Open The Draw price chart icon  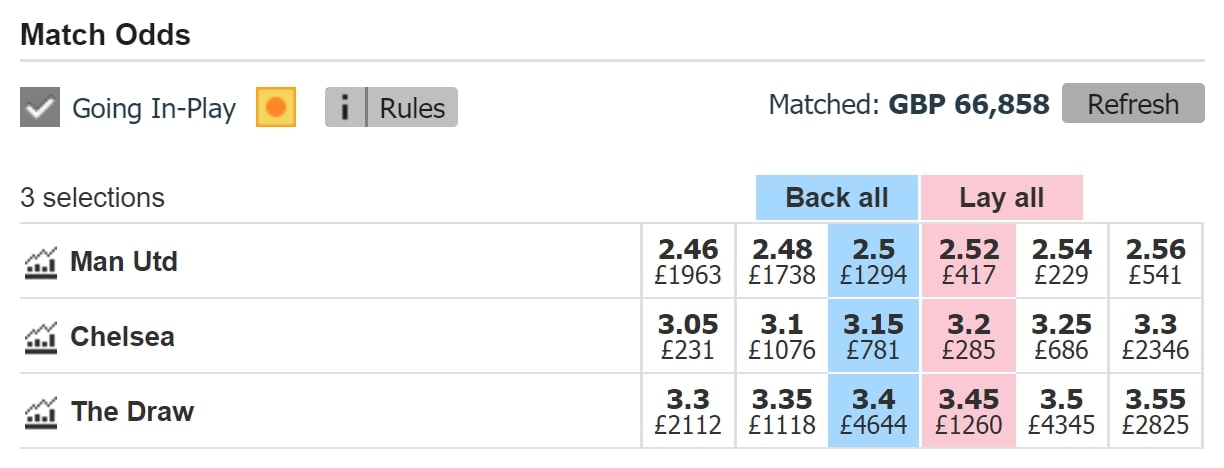[x=41, y=412]
